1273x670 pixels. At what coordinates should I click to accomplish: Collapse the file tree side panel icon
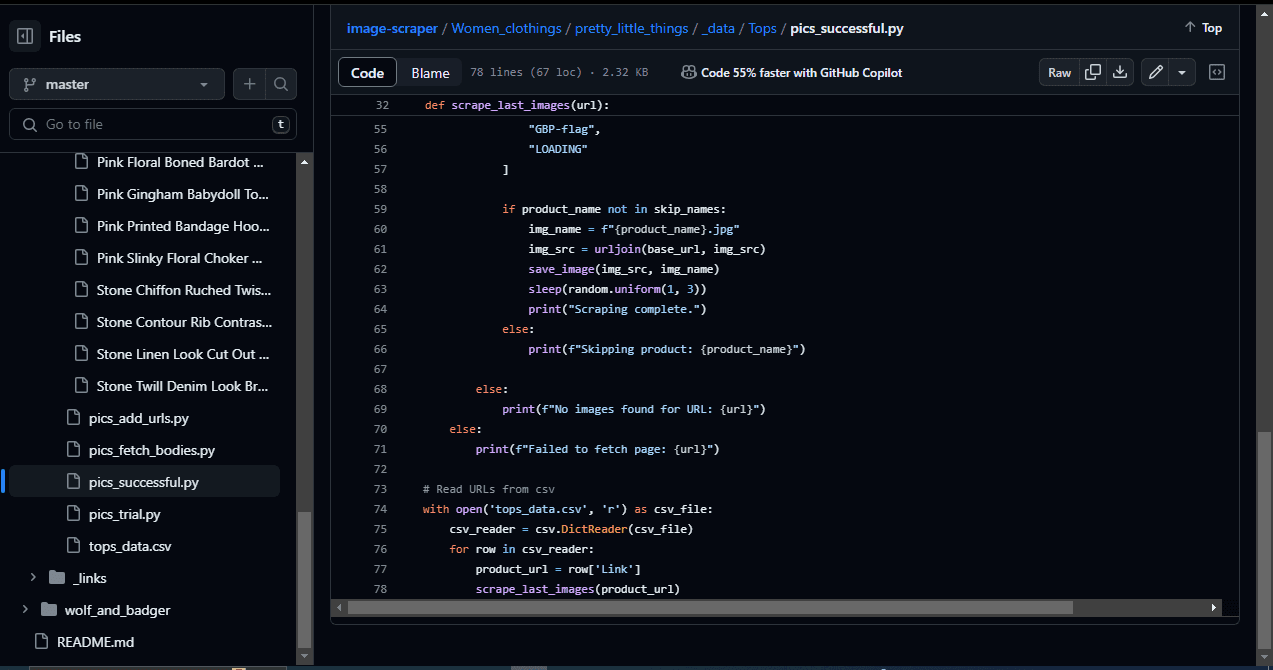tap(25, 37)
